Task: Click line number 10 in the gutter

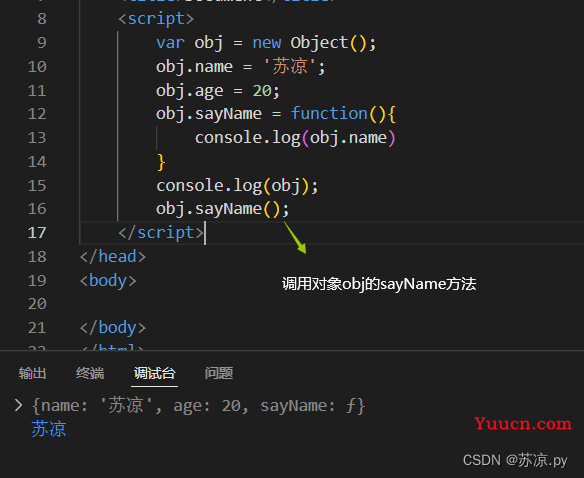Action: coord(37,67)
